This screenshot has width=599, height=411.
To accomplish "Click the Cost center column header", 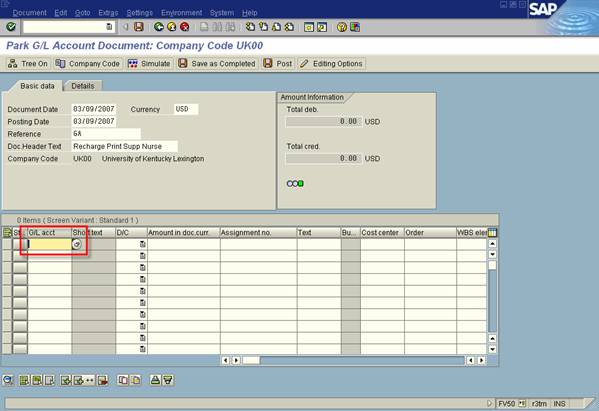I will [x=382, y=232].
